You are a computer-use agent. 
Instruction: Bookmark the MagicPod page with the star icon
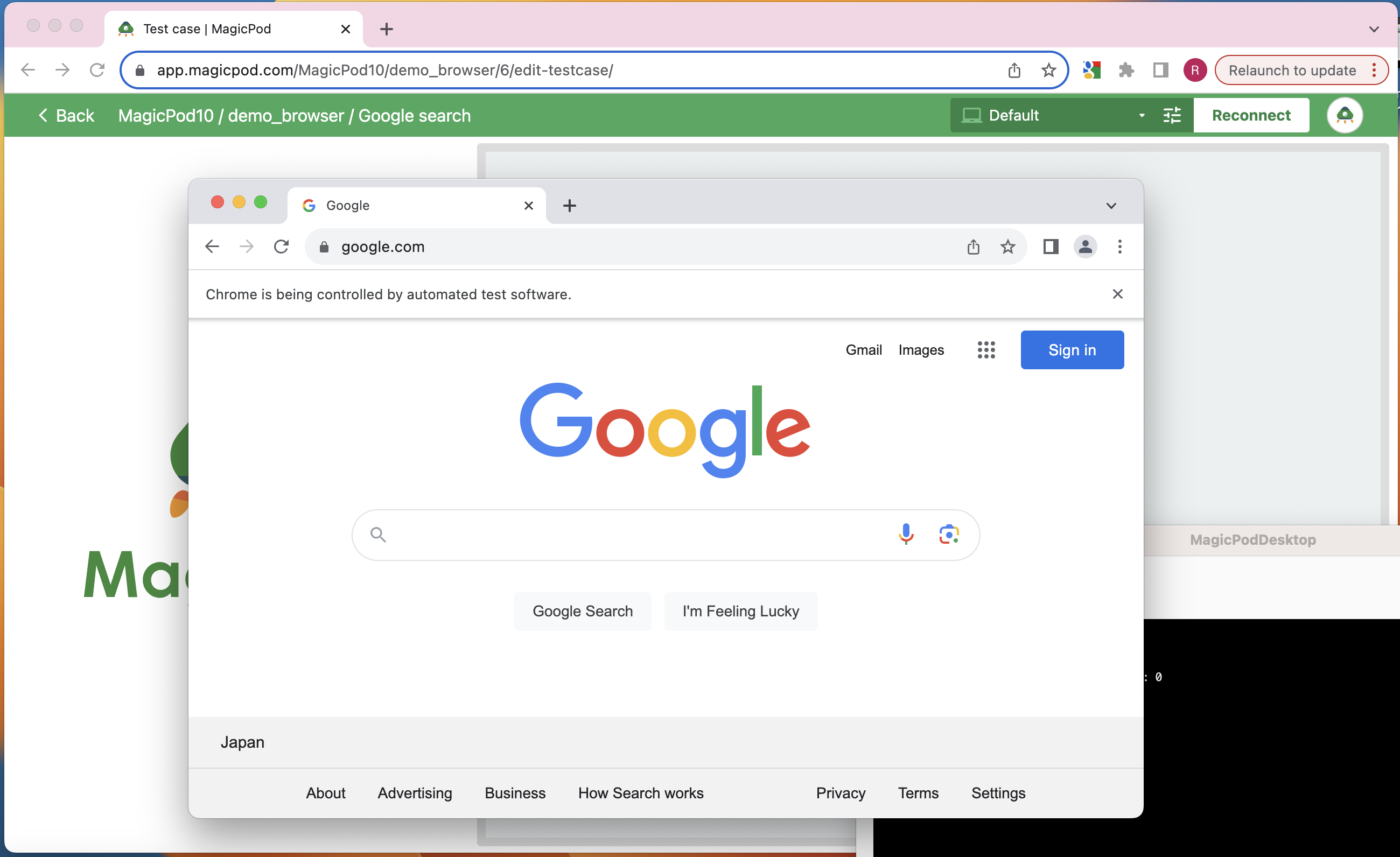coord(1049,70)
